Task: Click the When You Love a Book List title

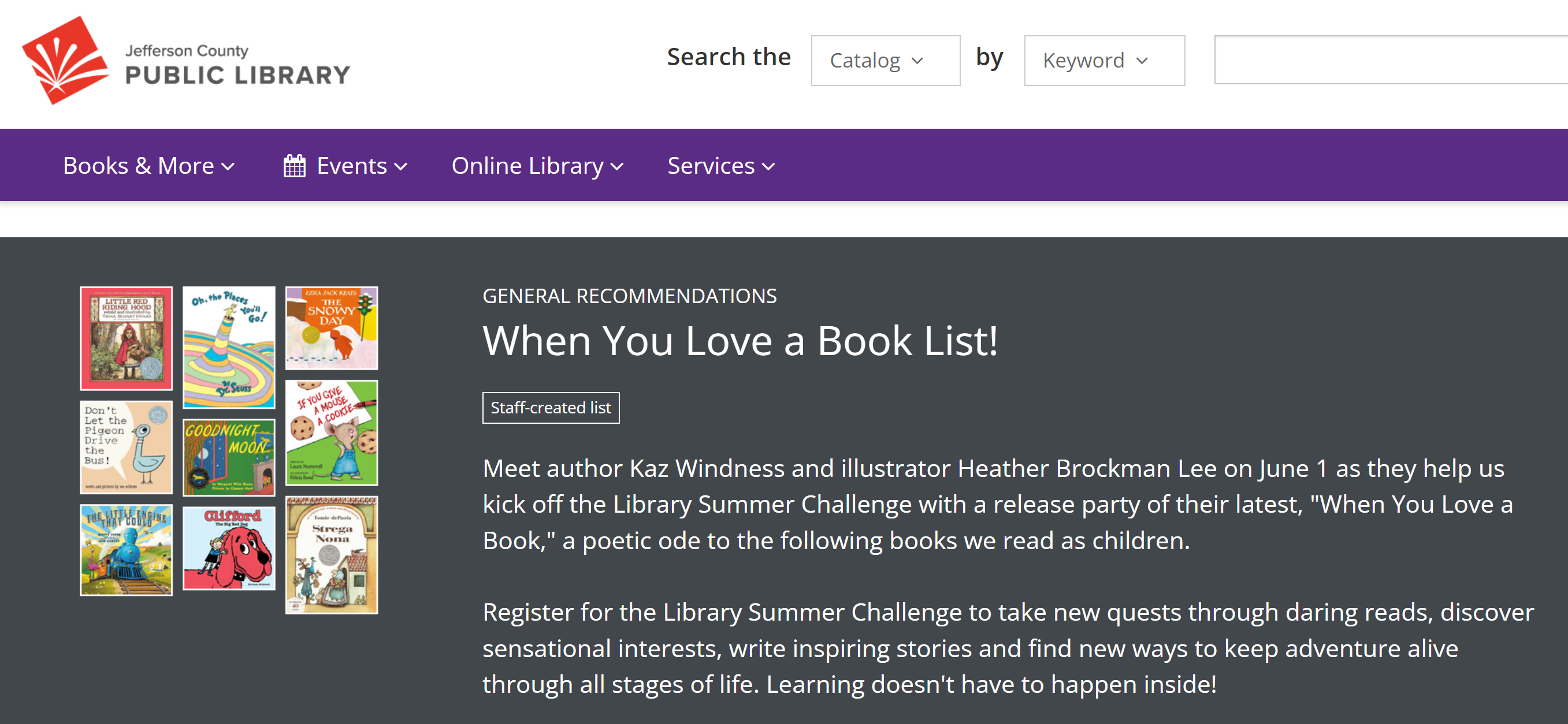Action: pyautogui.click(x=740, y=341)
